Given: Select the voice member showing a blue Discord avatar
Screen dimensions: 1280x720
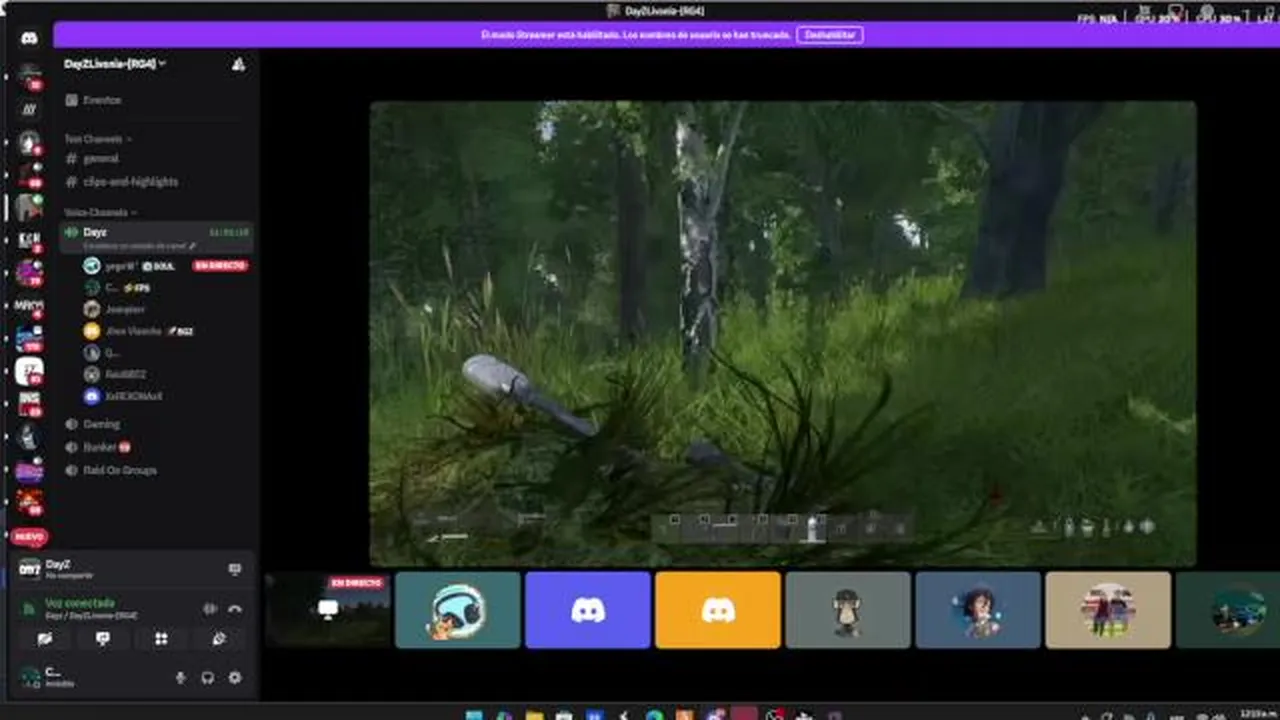Looking at the screenshot, I should tap(125, 396).
